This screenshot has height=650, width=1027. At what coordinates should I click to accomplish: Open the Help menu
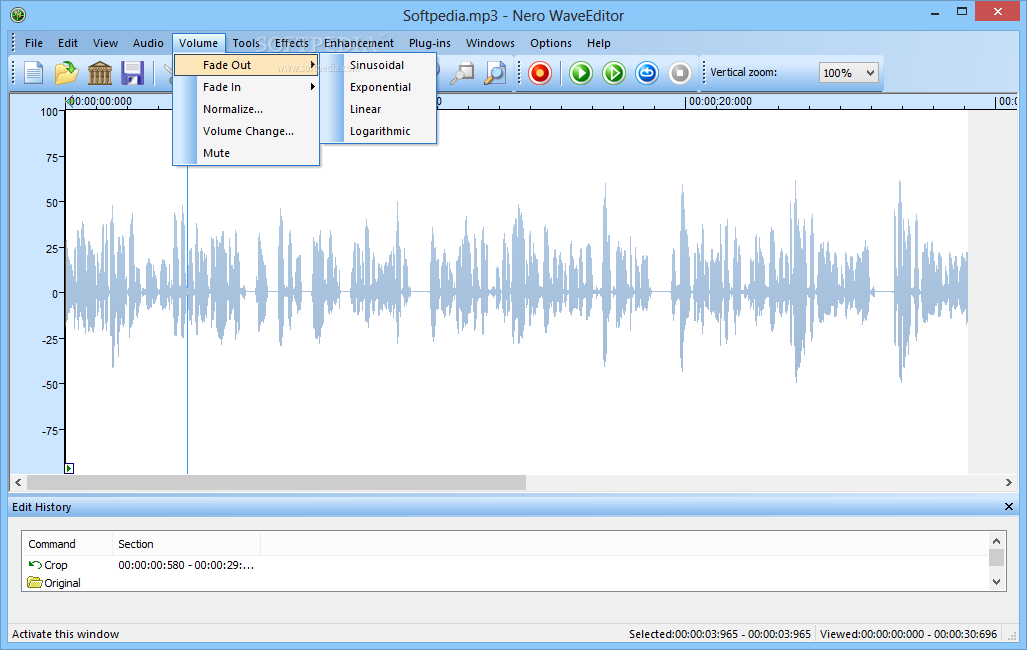599,43
